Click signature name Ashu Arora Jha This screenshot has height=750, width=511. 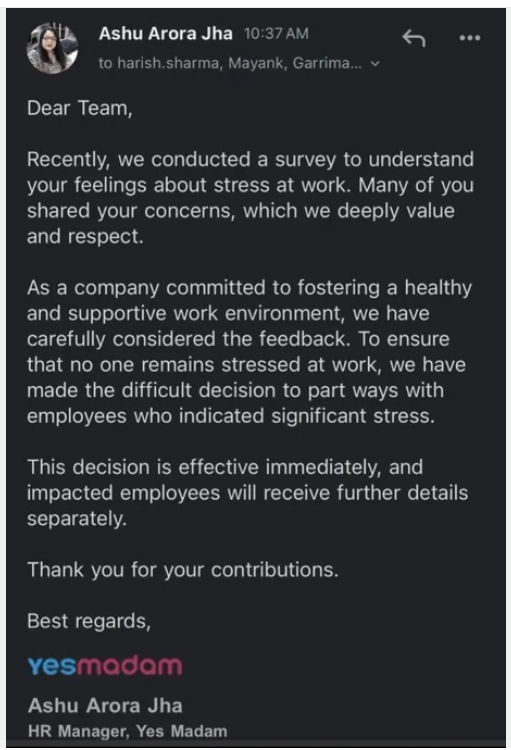105,706
